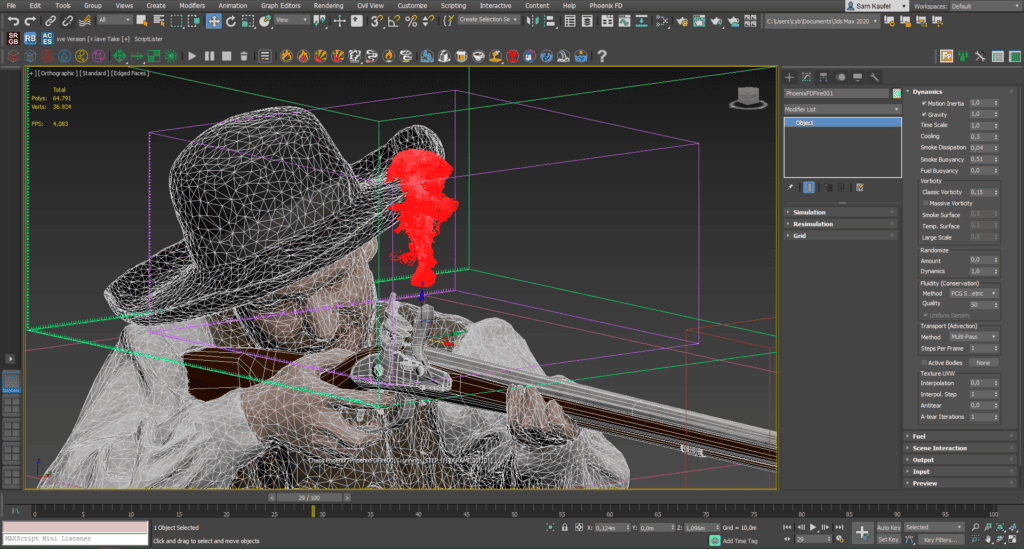Toggle the Set Key mode

pyautogui.click(x=888, y=540)
